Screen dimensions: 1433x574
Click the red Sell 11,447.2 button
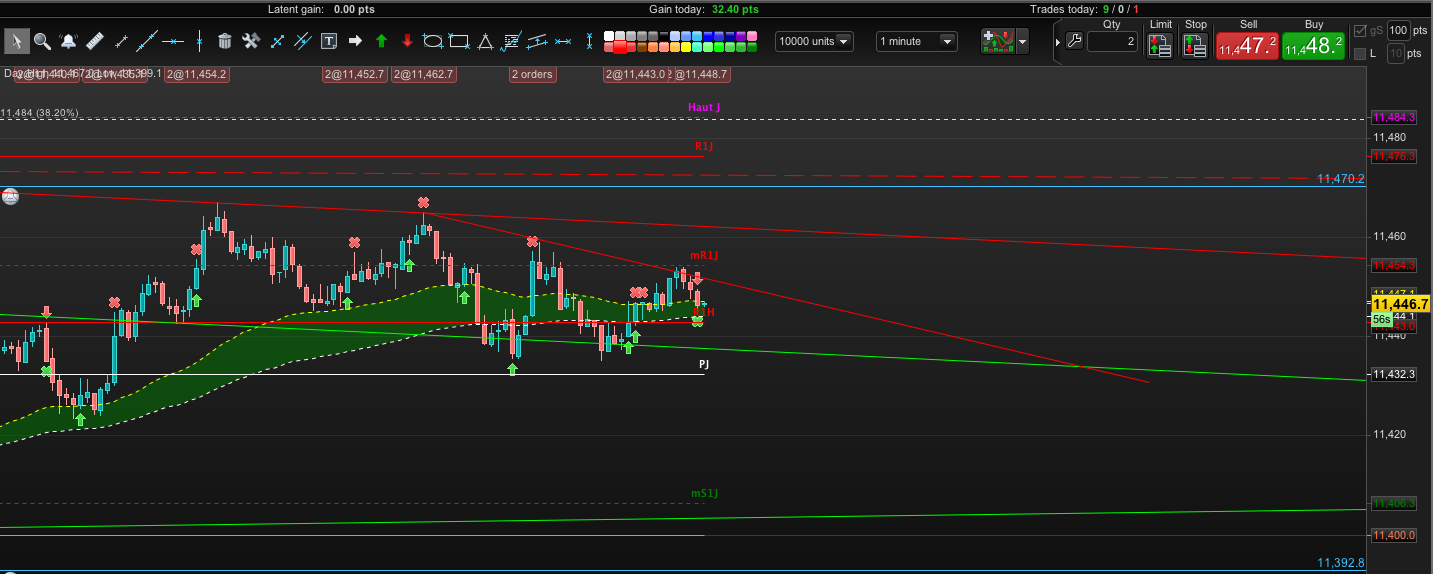pos(1247,45)
